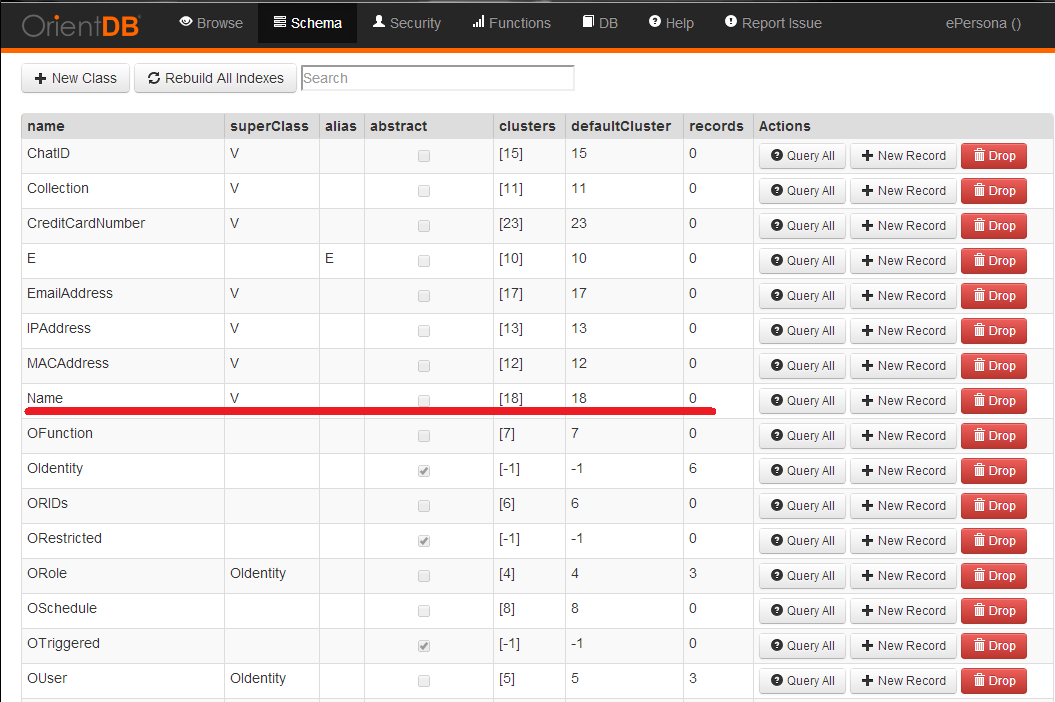Open the DB tab
This screenshot has width=1055, height=702.
click(x=600, y=23)
